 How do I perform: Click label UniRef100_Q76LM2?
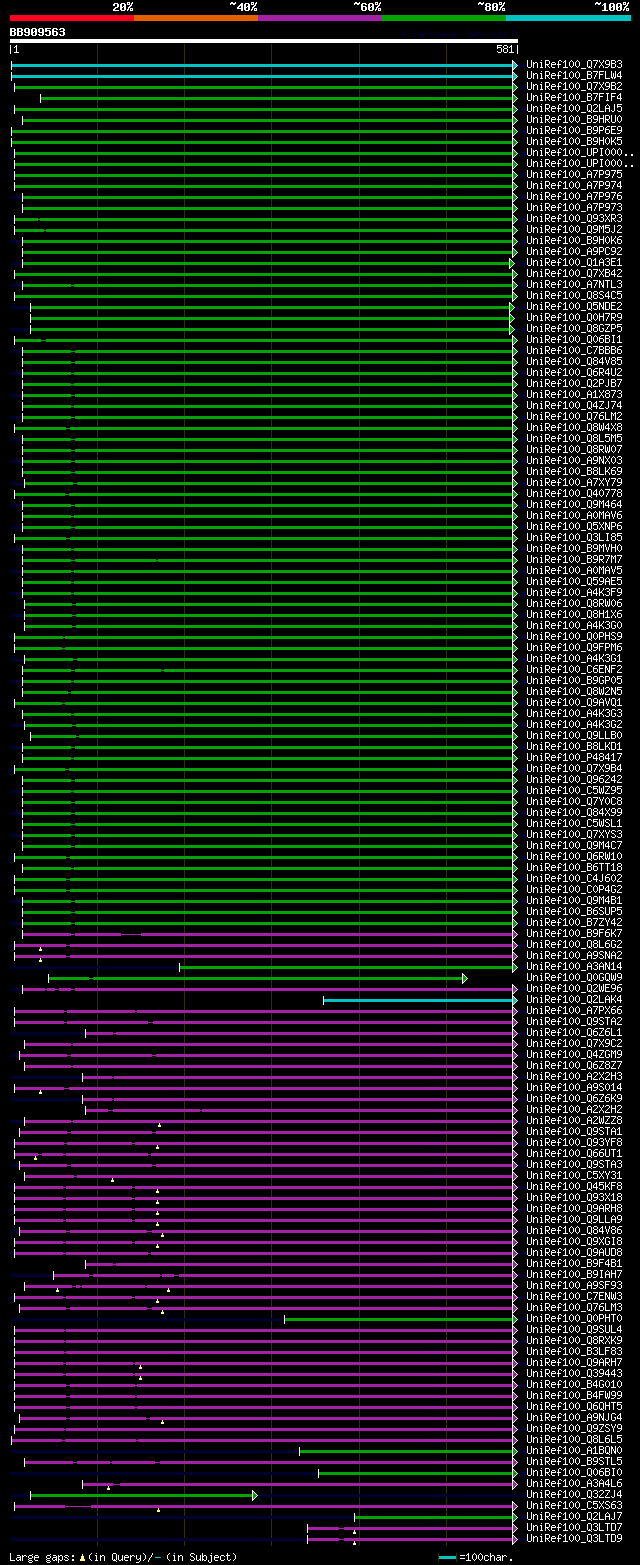(574, 416)
